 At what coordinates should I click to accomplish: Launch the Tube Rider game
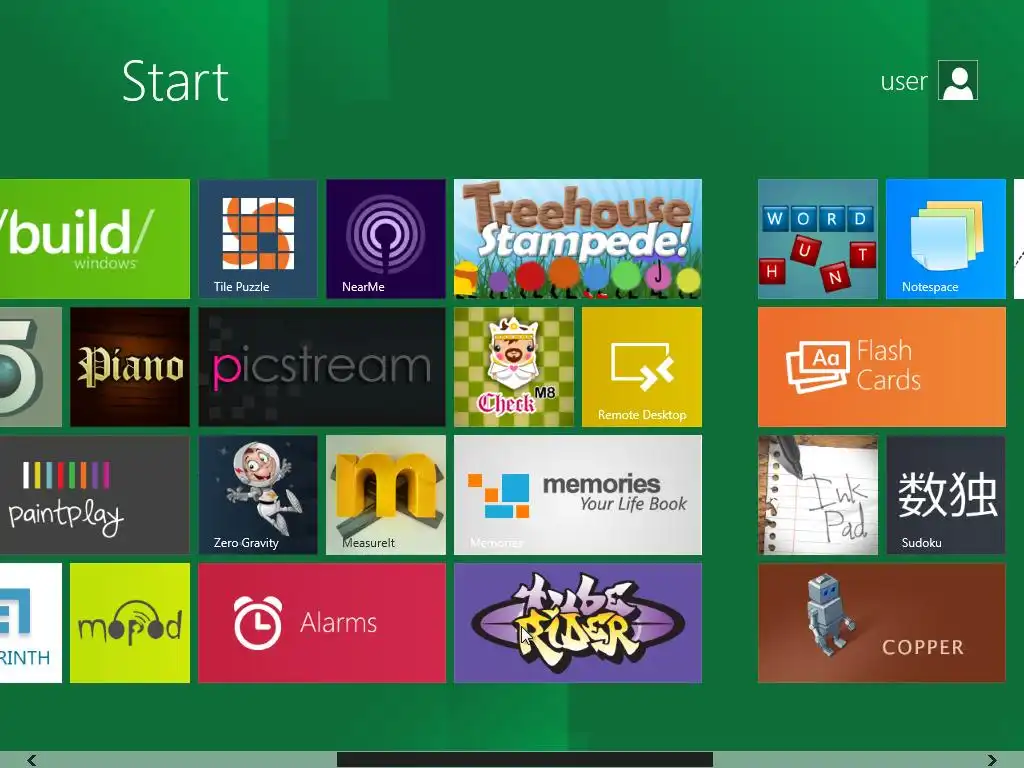click(578, 623)
